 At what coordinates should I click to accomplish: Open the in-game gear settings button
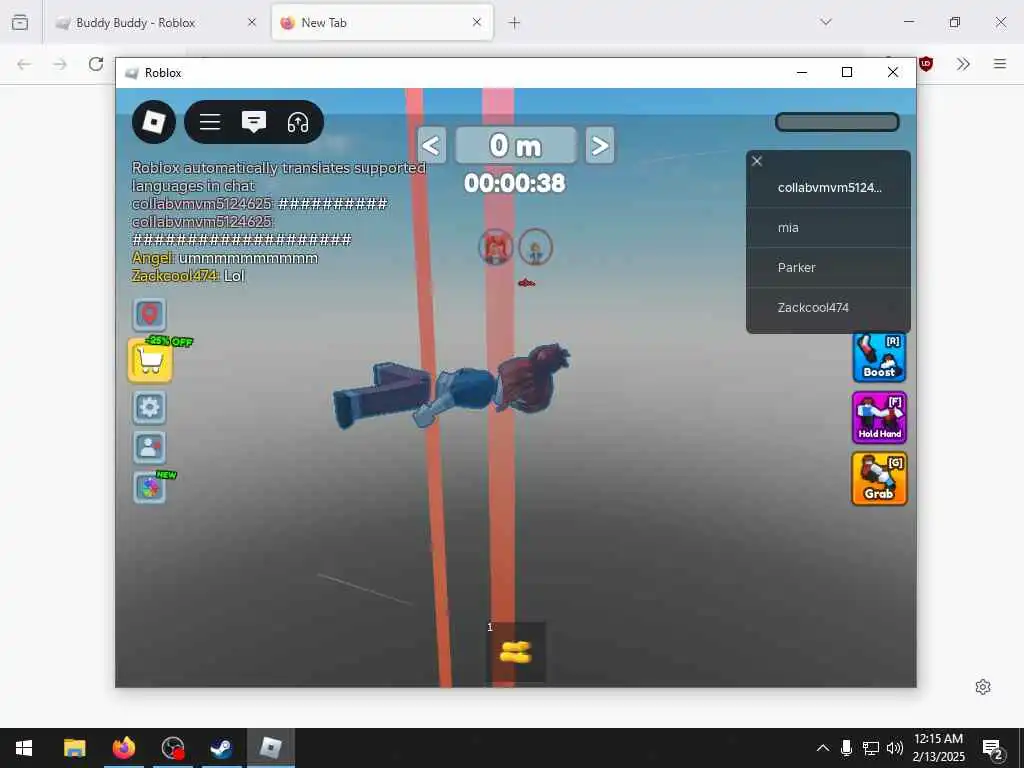click(x=150, y=408)
